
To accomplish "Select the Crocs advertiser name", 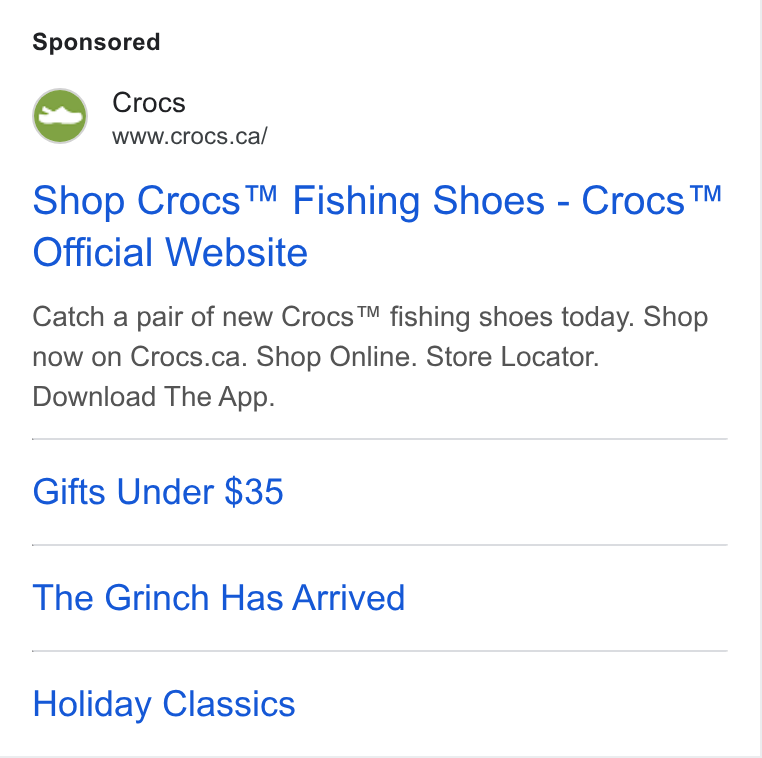I will click(149, 103).
